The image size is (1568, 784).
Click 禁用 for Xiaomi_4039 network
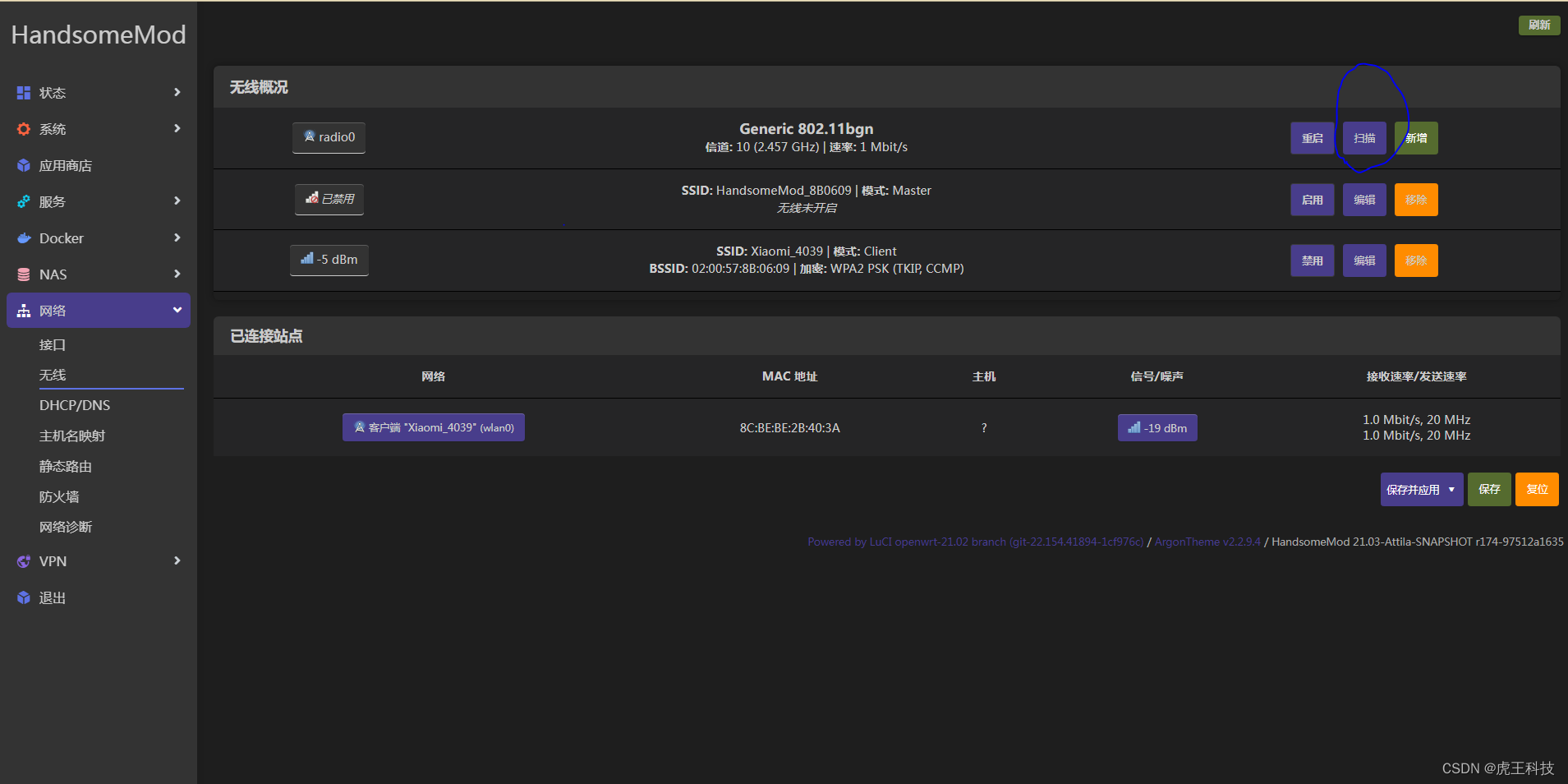[x=1312, y=261]
